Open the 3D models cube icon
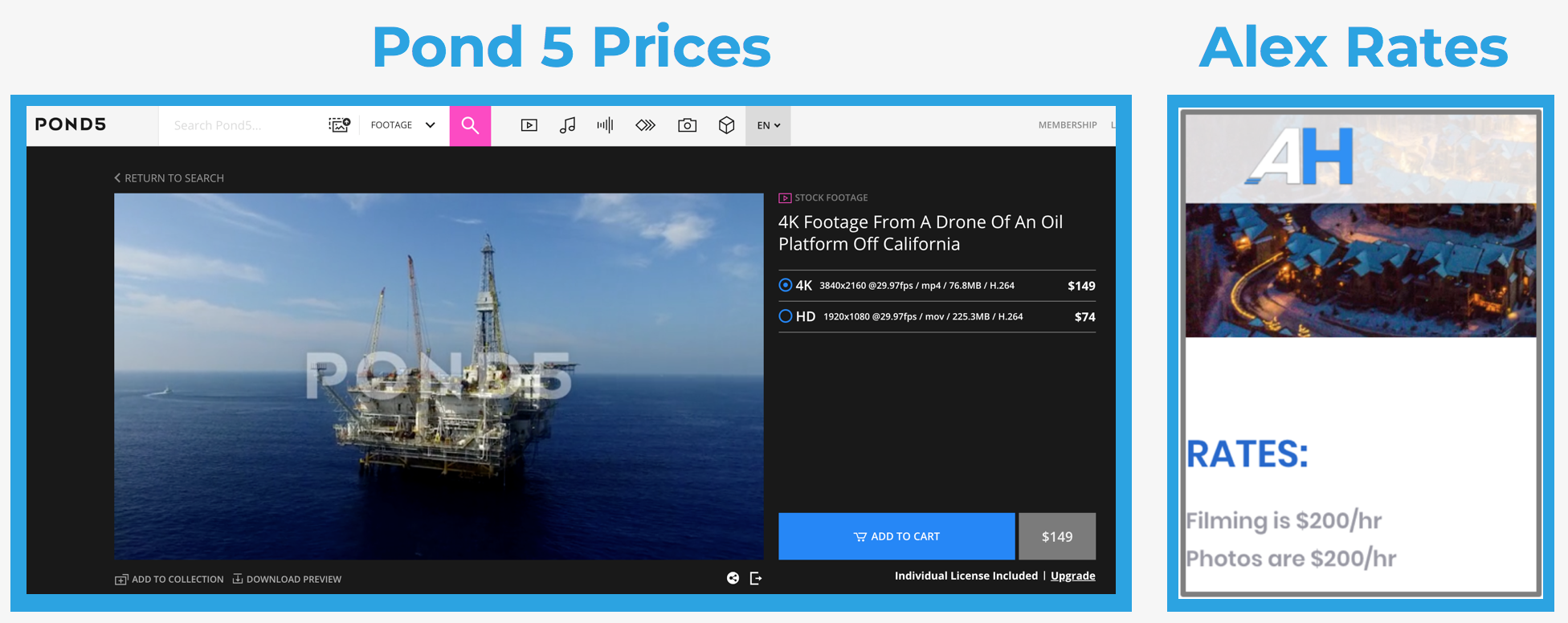This screenshot has height=623, width=1568. coord(726,125)
